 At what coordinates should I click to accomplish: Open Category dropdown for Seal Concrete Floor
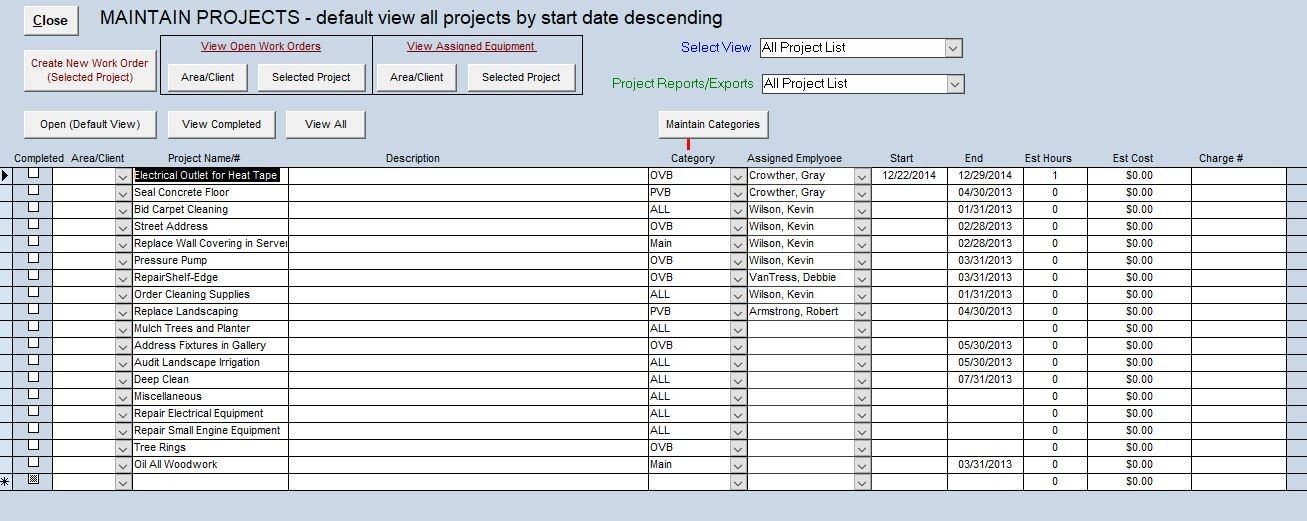[x=738, y=193]
